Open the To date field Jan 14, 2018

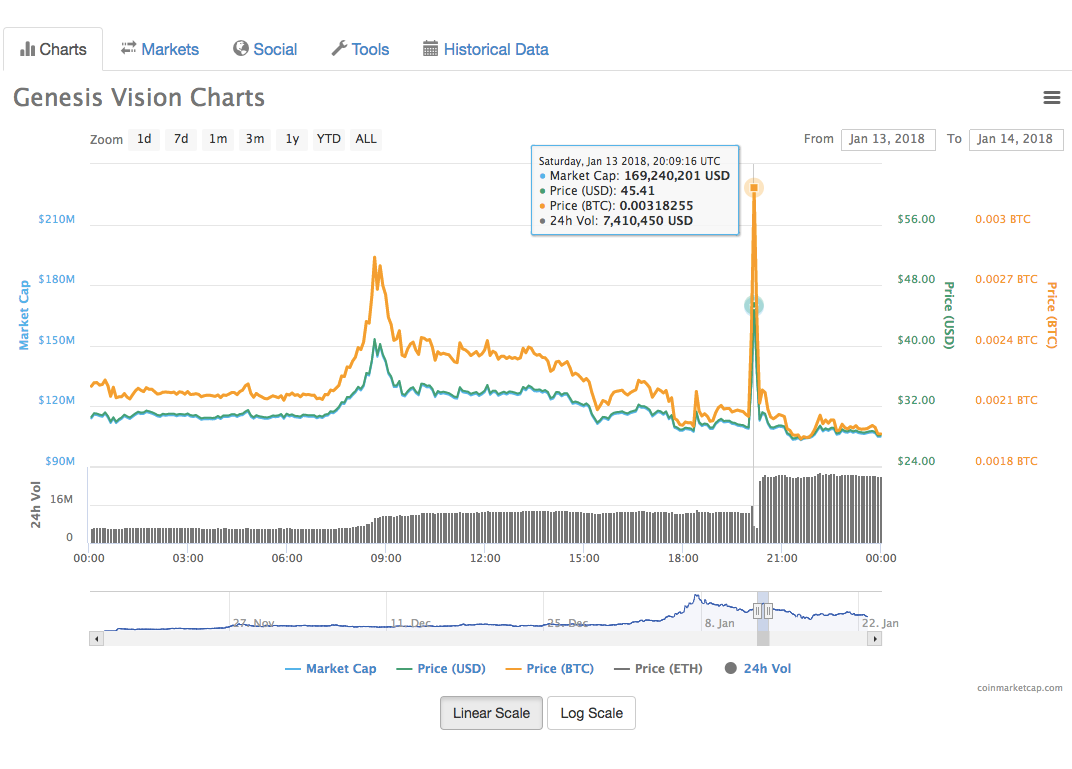coord(1014,139)
